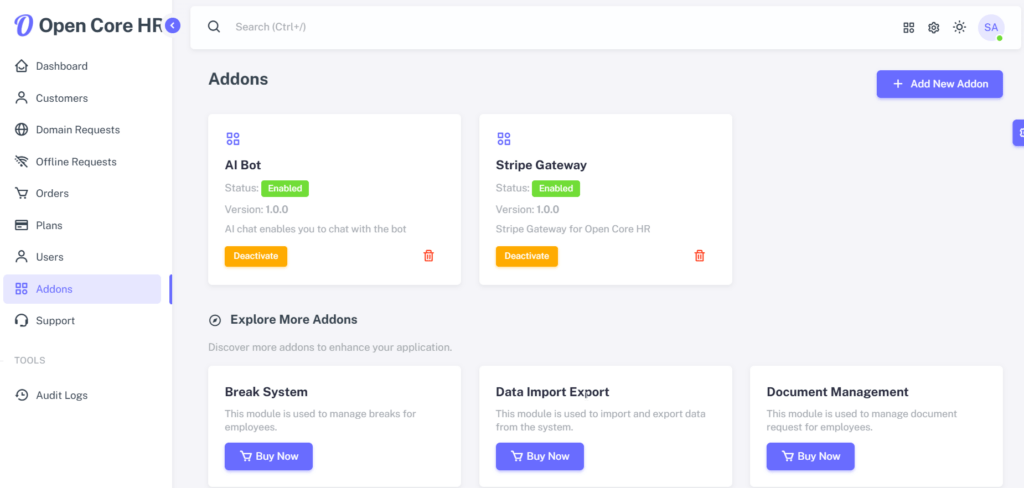The image size is (1024, 488).
Task: Open the settings gear icon in the top bar
Action: pos(934,27)
